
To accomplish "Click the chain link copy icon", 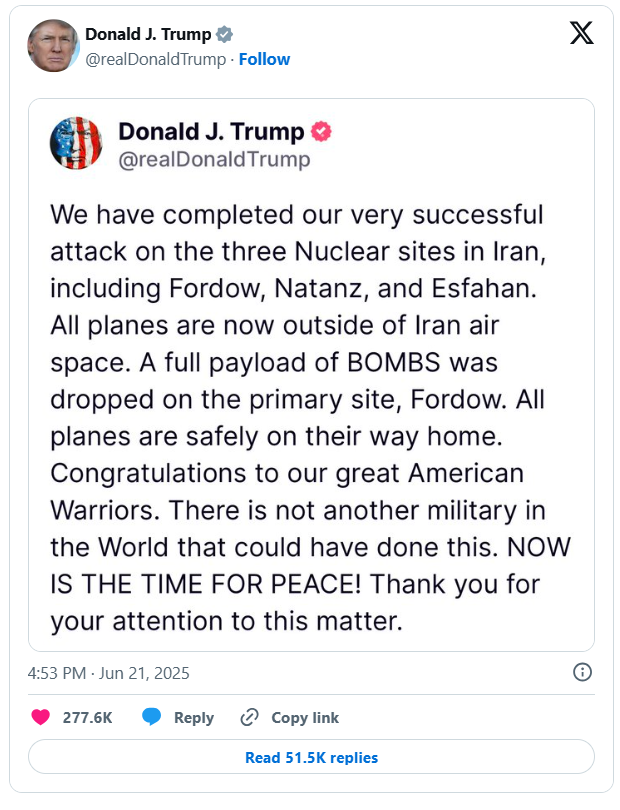I will point(250,717).
